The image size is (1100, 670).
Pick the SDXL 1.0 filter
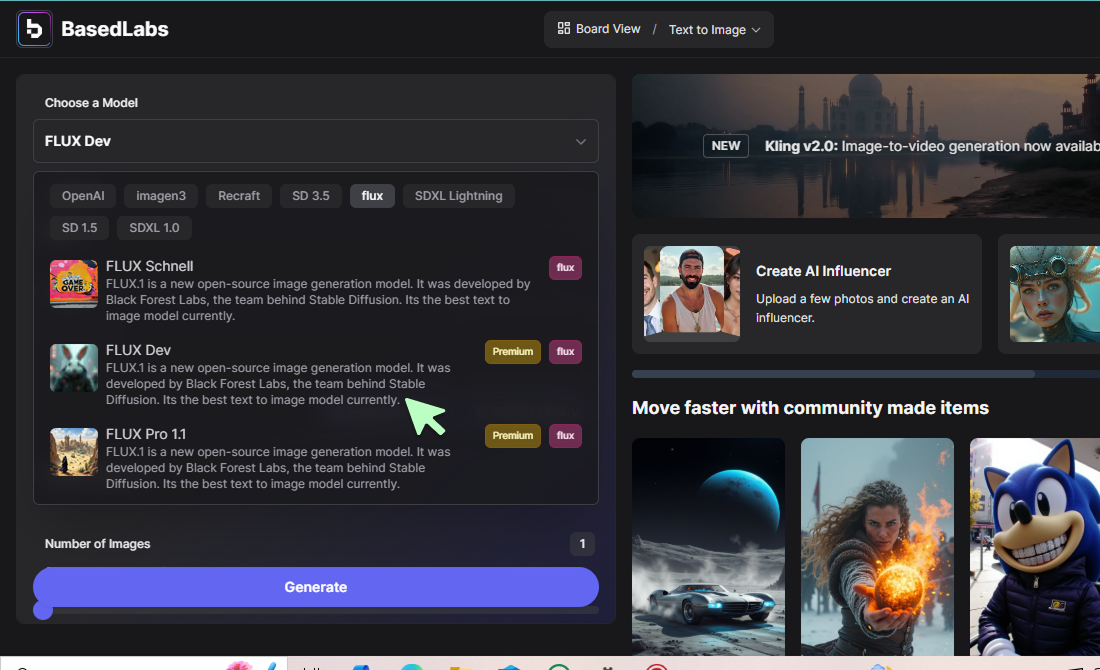(x=154, y=227)
